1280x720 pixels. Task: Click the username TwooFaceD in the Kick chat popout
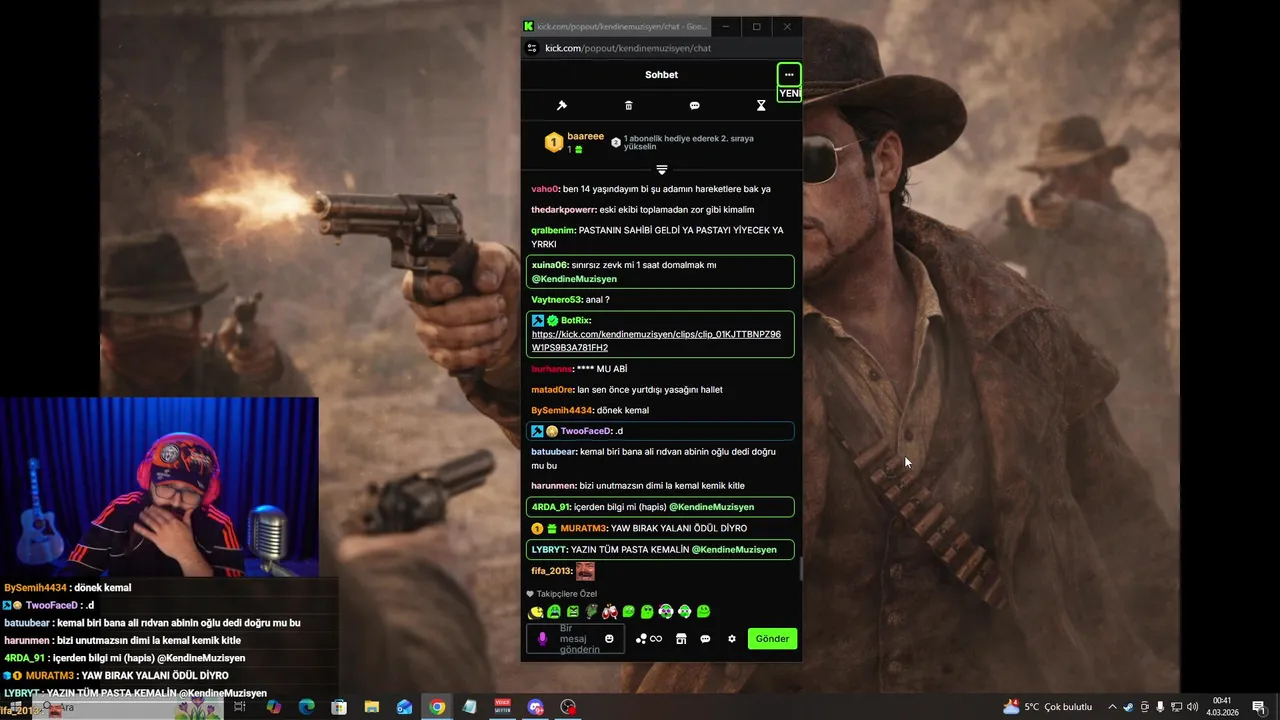point(586,431)
